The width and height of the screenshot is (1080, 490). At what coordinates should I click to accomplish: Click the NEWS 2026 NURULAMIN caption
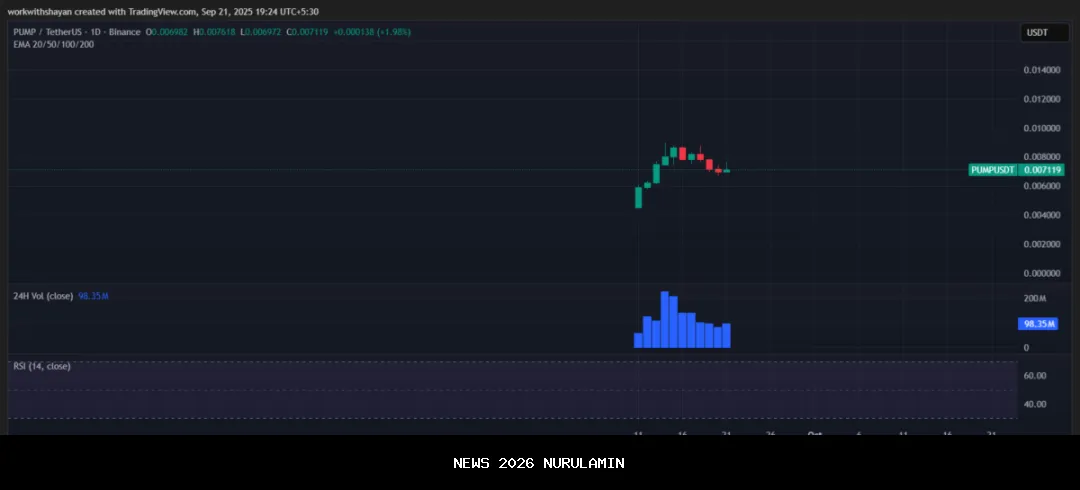coord(539,463)
